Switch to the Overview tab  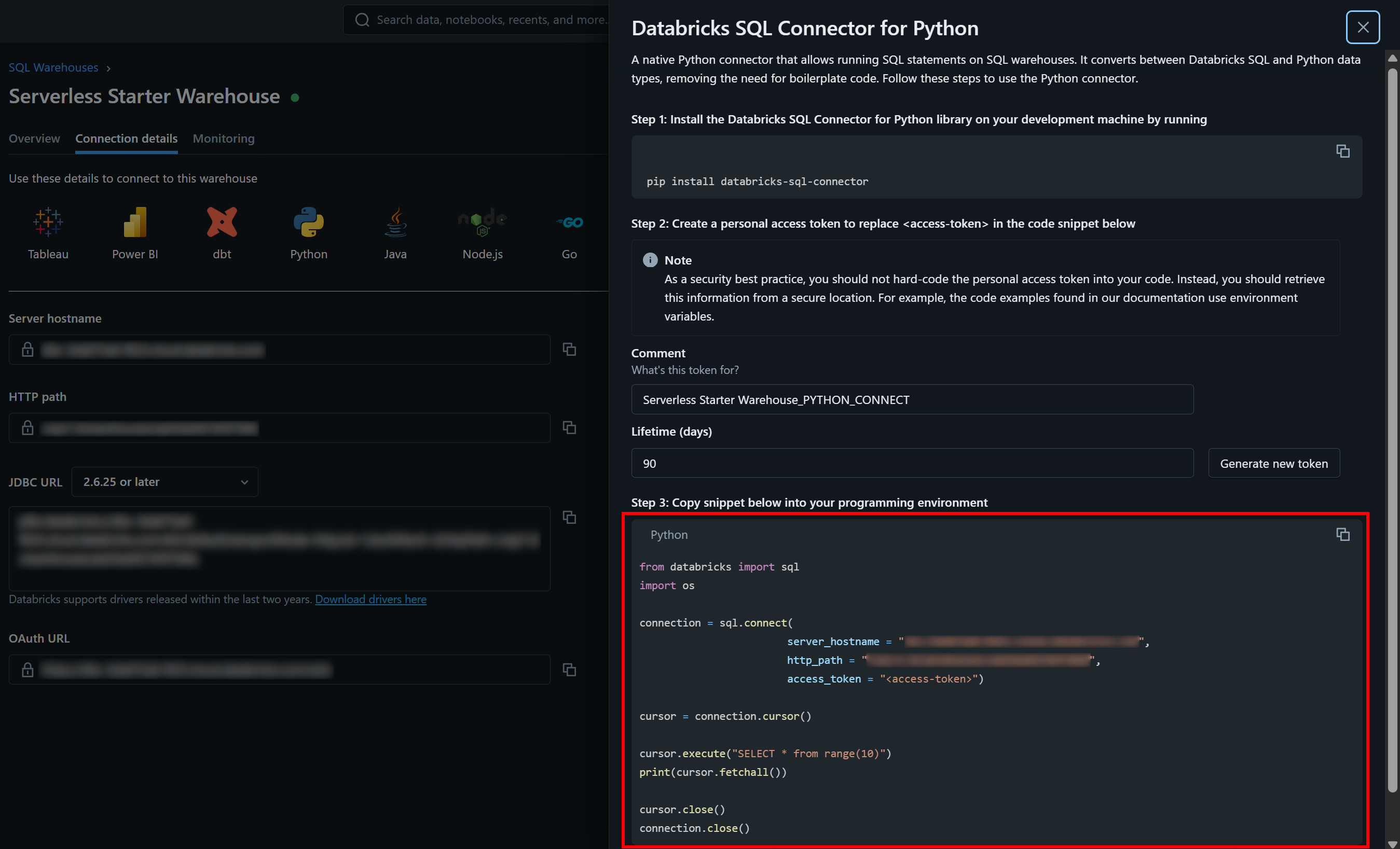(34, 138)
